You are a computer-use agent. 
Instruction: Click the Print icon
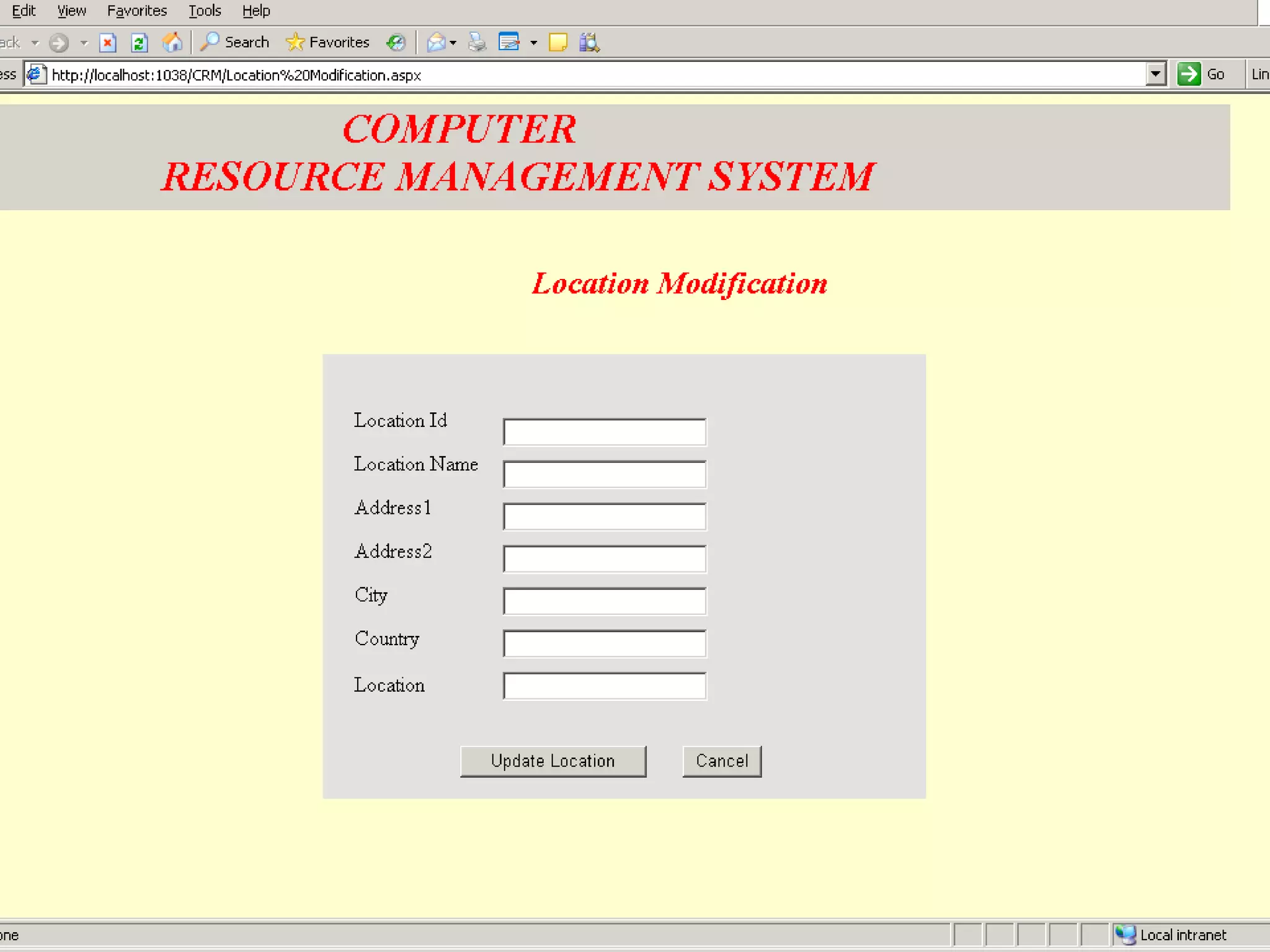tap(477, 43)
